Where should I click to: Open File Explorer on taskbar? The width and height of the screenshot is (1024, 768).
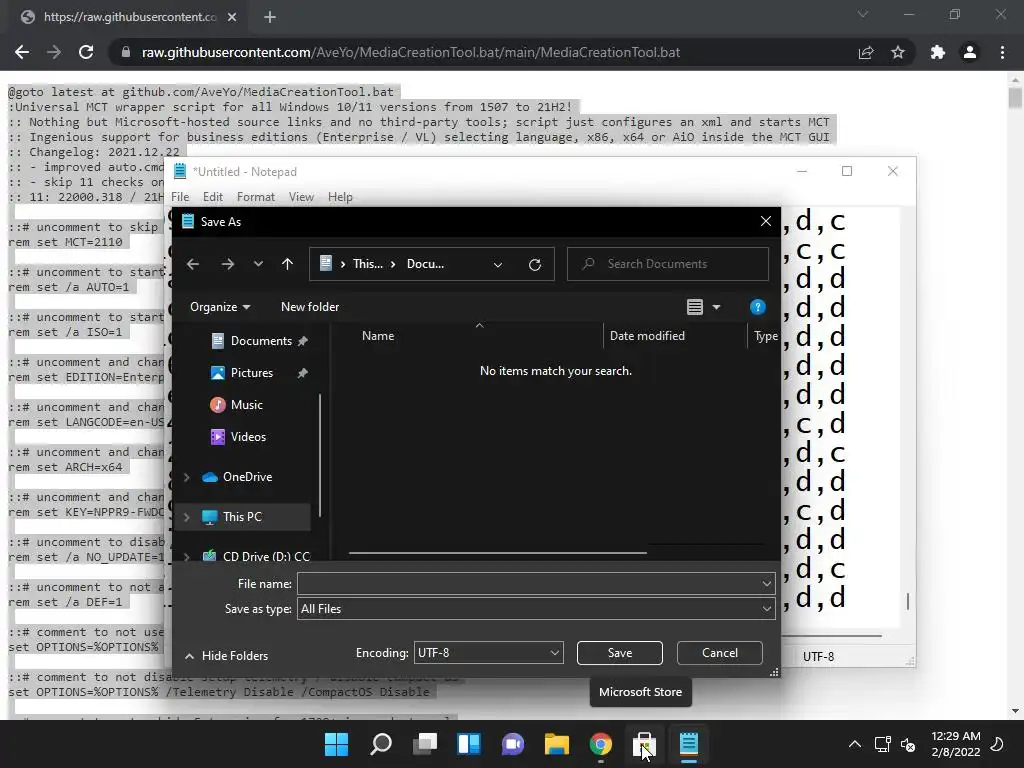557,744
